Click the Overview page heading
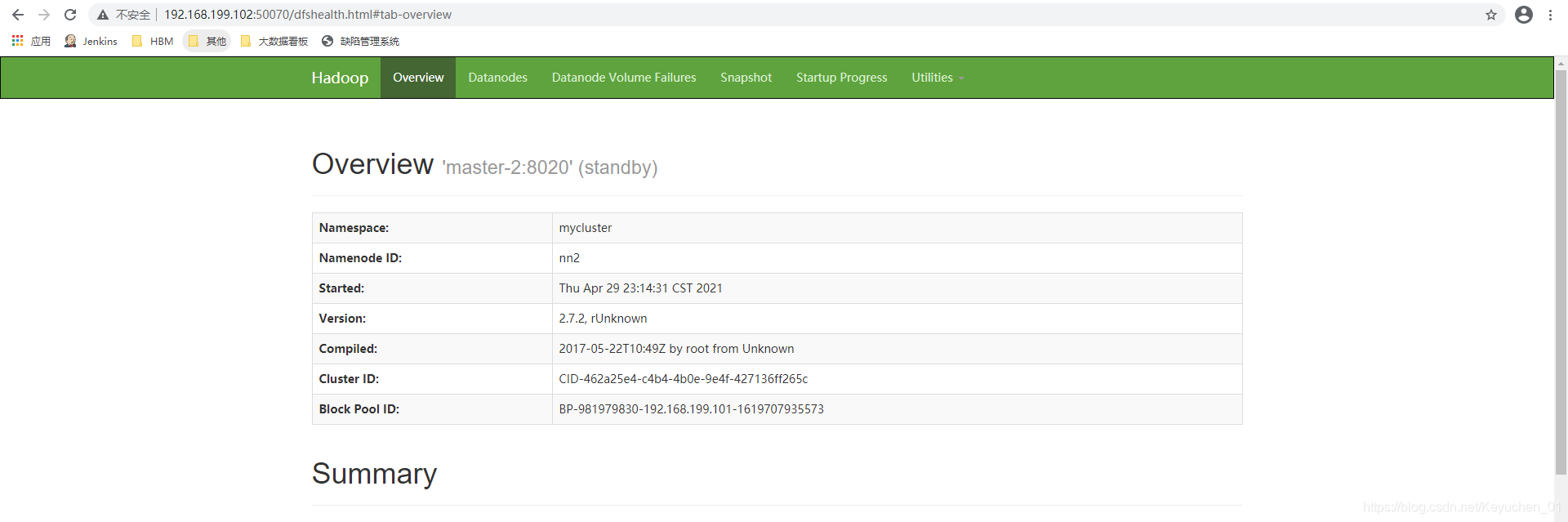This screenshot has height=522, width=1568. pyautogui.click(x=372, y=164)
